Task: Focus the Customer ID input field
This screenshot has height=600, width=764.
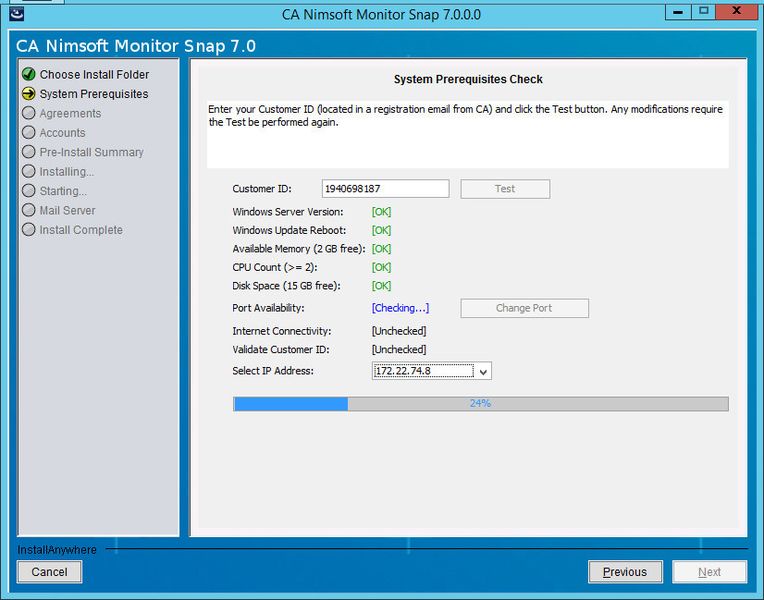Action: pos(385,189)
